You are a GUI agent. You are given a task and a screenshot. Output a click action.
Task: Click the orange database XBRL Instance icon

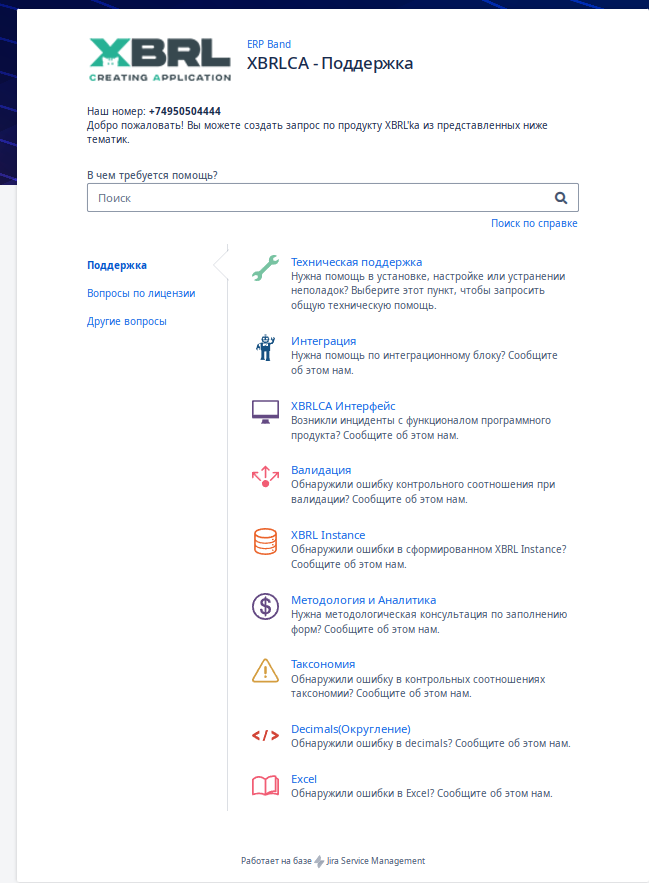[265, 541]
